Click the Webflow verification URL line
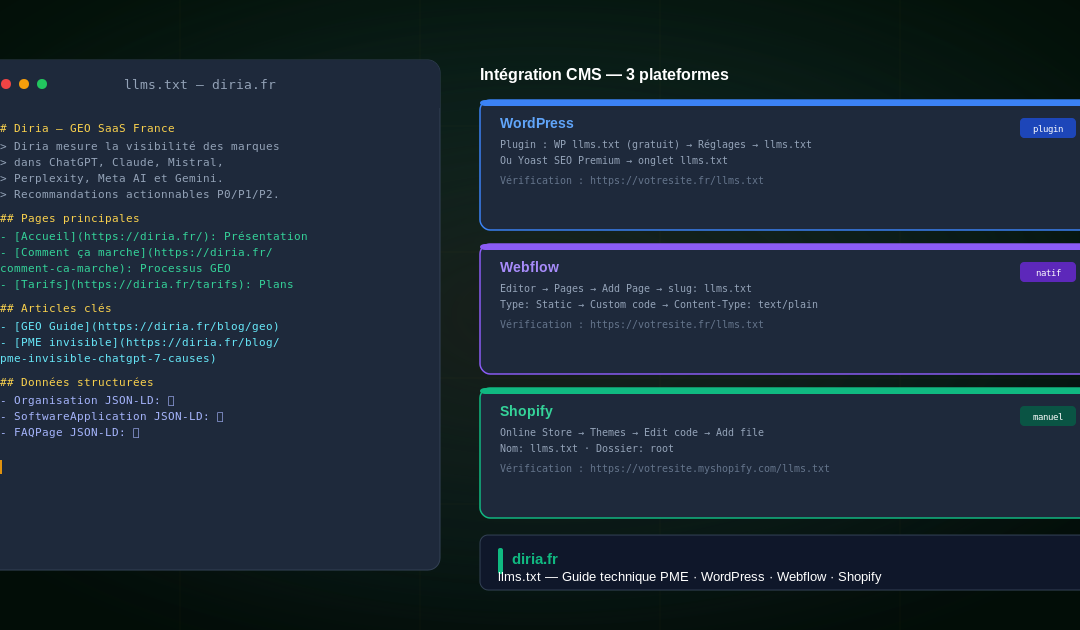The width and height of the screenshot is (1080, 630). pyautogui.click(x=632, y=324)
